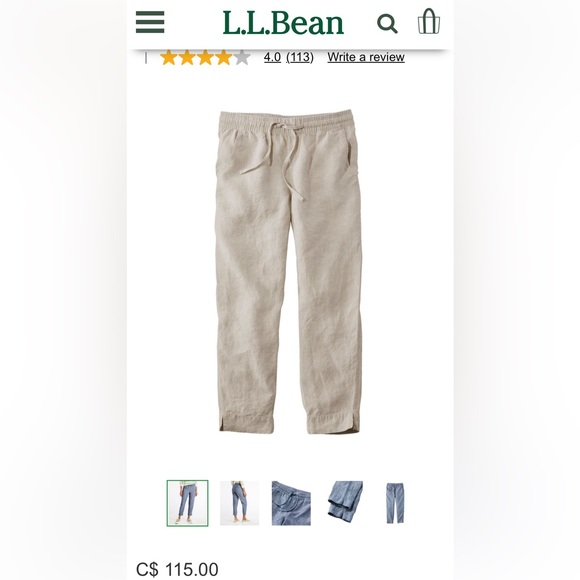Open the 113 reviews link
Image resolution: width=580 pixels, height=580 pixels.
click(x=300, y=57)
